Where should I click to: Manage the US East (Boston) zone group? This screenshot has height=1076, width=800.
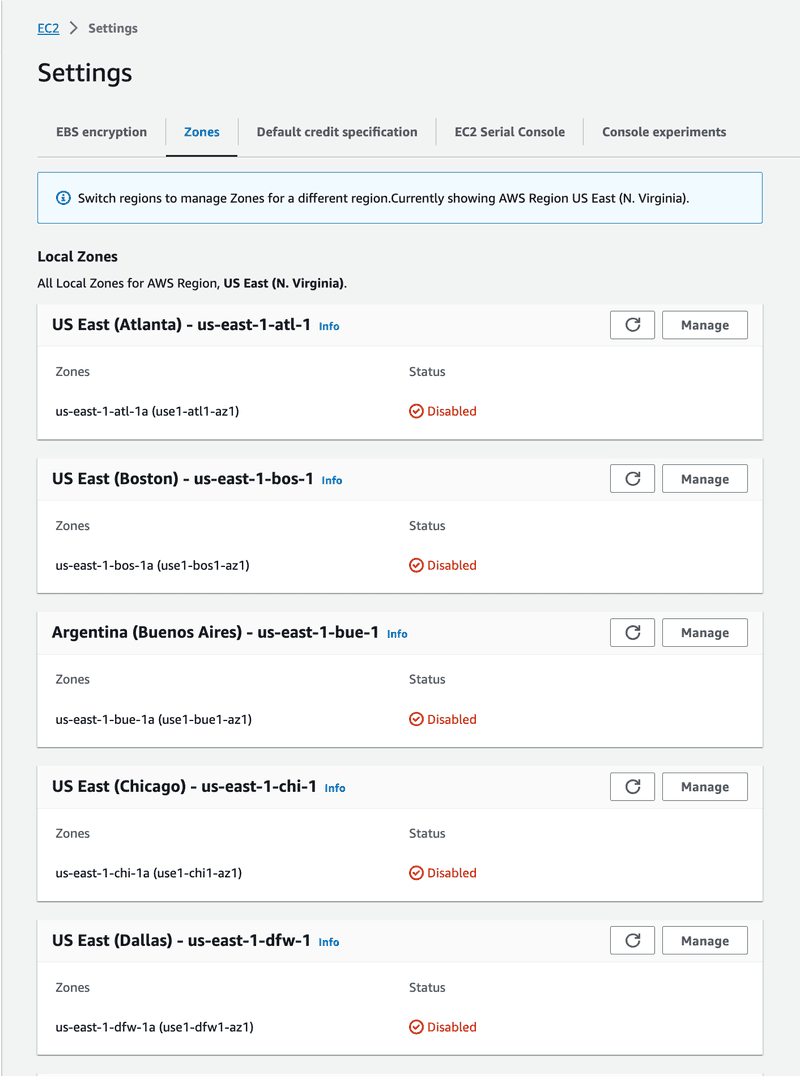pyautogui.click(x=705, y=479)
